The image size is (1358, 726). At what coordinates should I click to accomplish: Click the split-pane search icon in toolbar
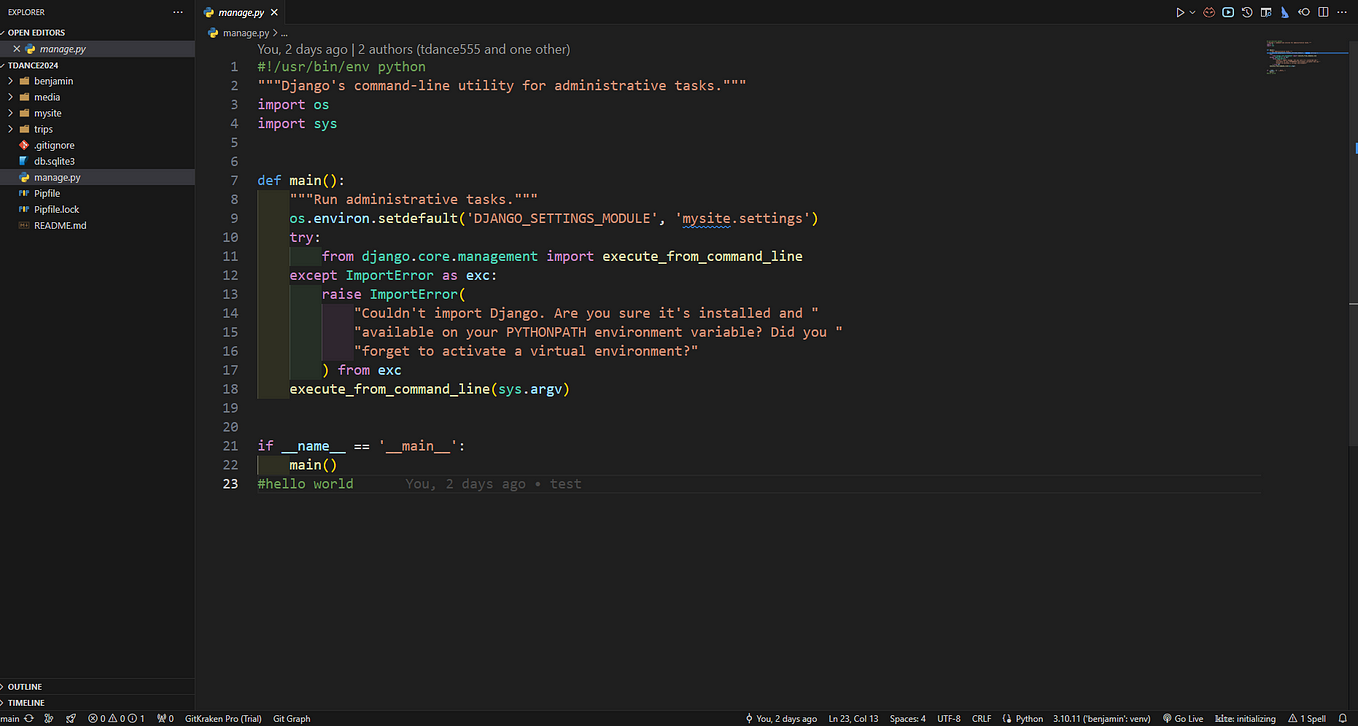(1266, 12)
